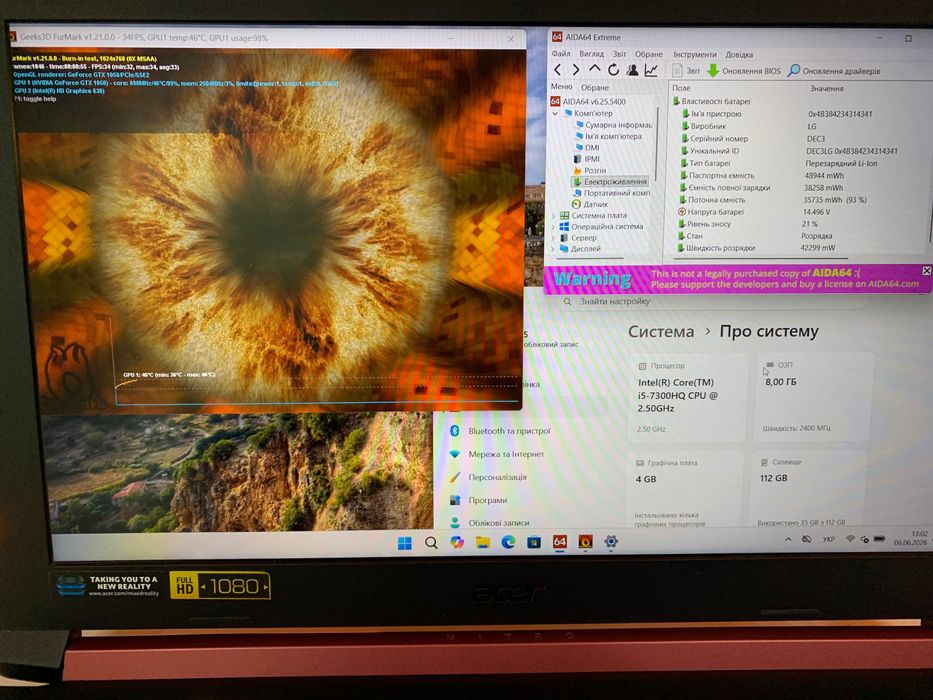Open Copilot from the taskbar
Image resolution: width=933 pixels, height=700 pixels.
pos(457,542)
